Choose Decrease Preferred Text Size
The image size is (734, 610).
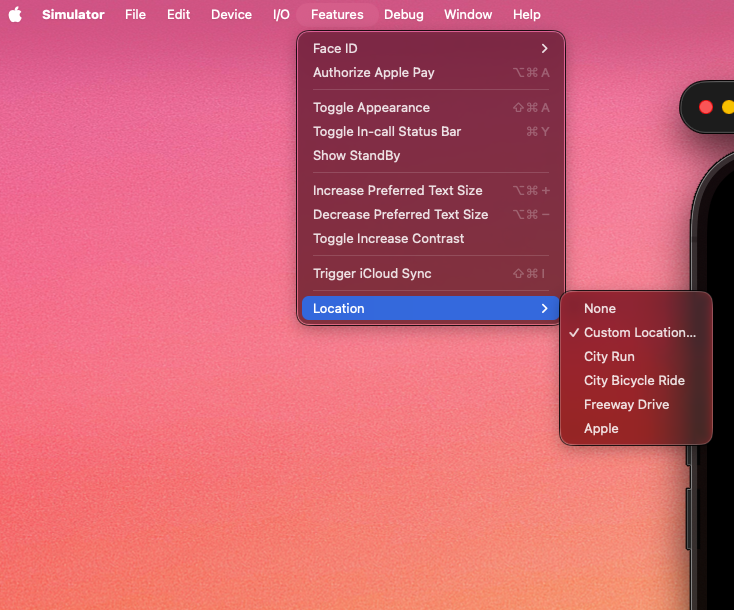point(431,214)
